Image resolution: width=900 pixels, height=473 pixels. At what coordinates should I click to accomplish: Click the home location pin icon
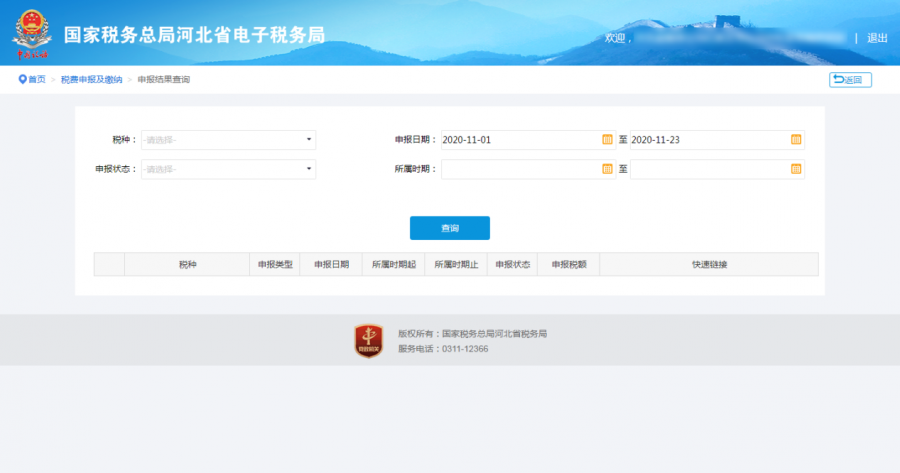22,79
